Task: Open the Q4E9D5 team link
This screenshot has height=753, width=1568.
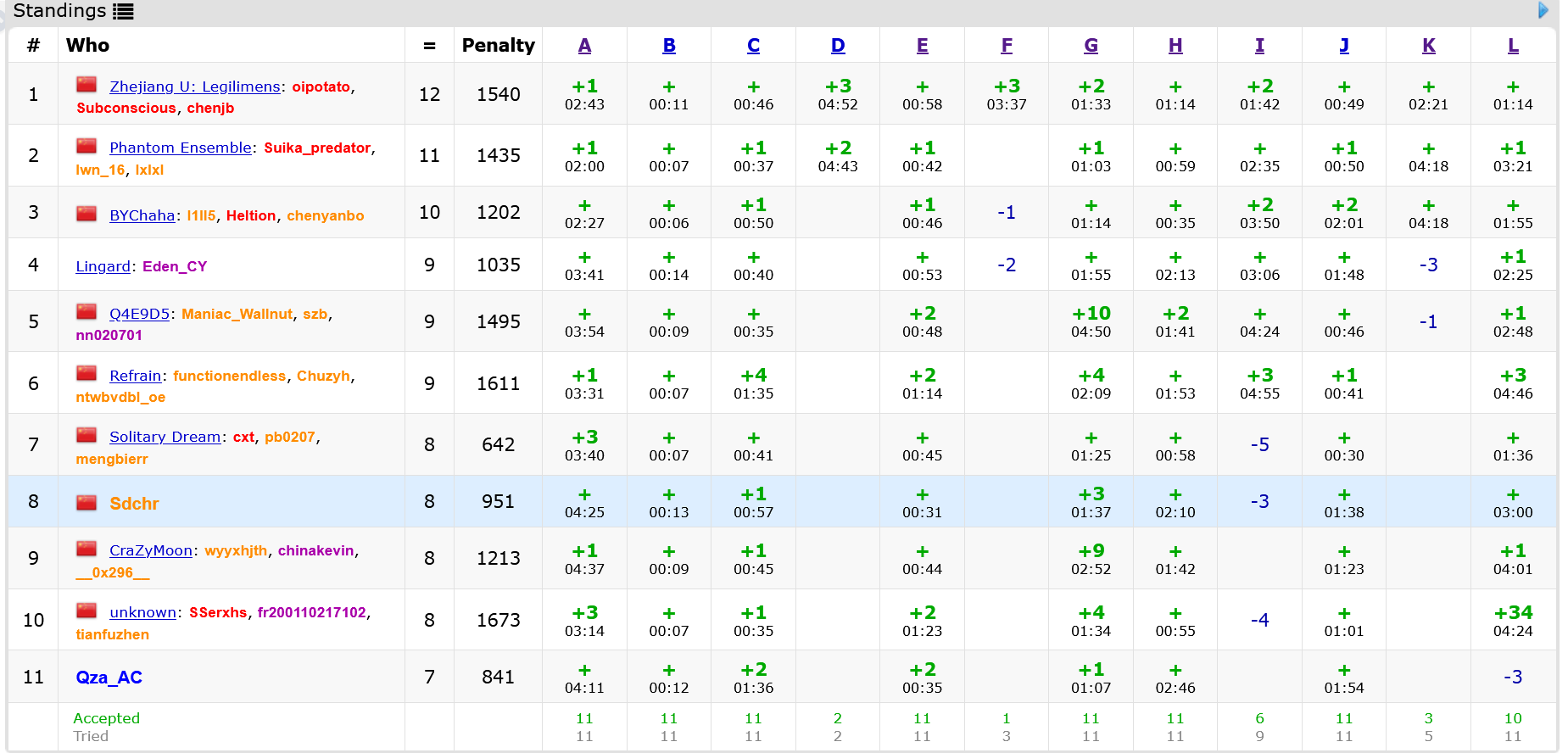Action: click(139, 314)
